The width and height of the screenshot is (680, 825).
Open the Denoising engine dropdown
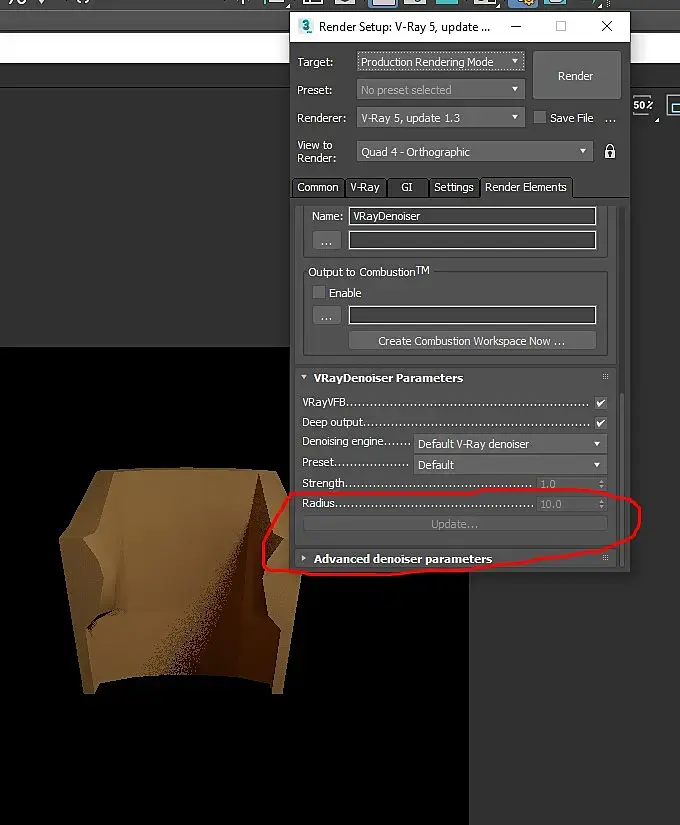[510, 444]
